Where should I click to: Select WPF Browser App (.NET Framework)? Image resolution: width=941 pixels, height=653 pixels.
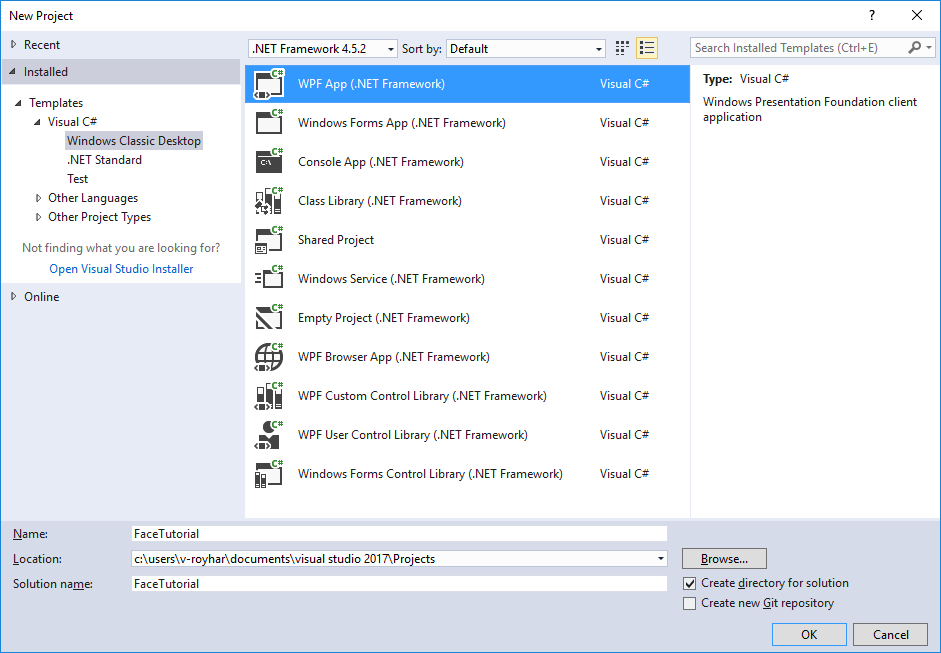tap(467, 357)
